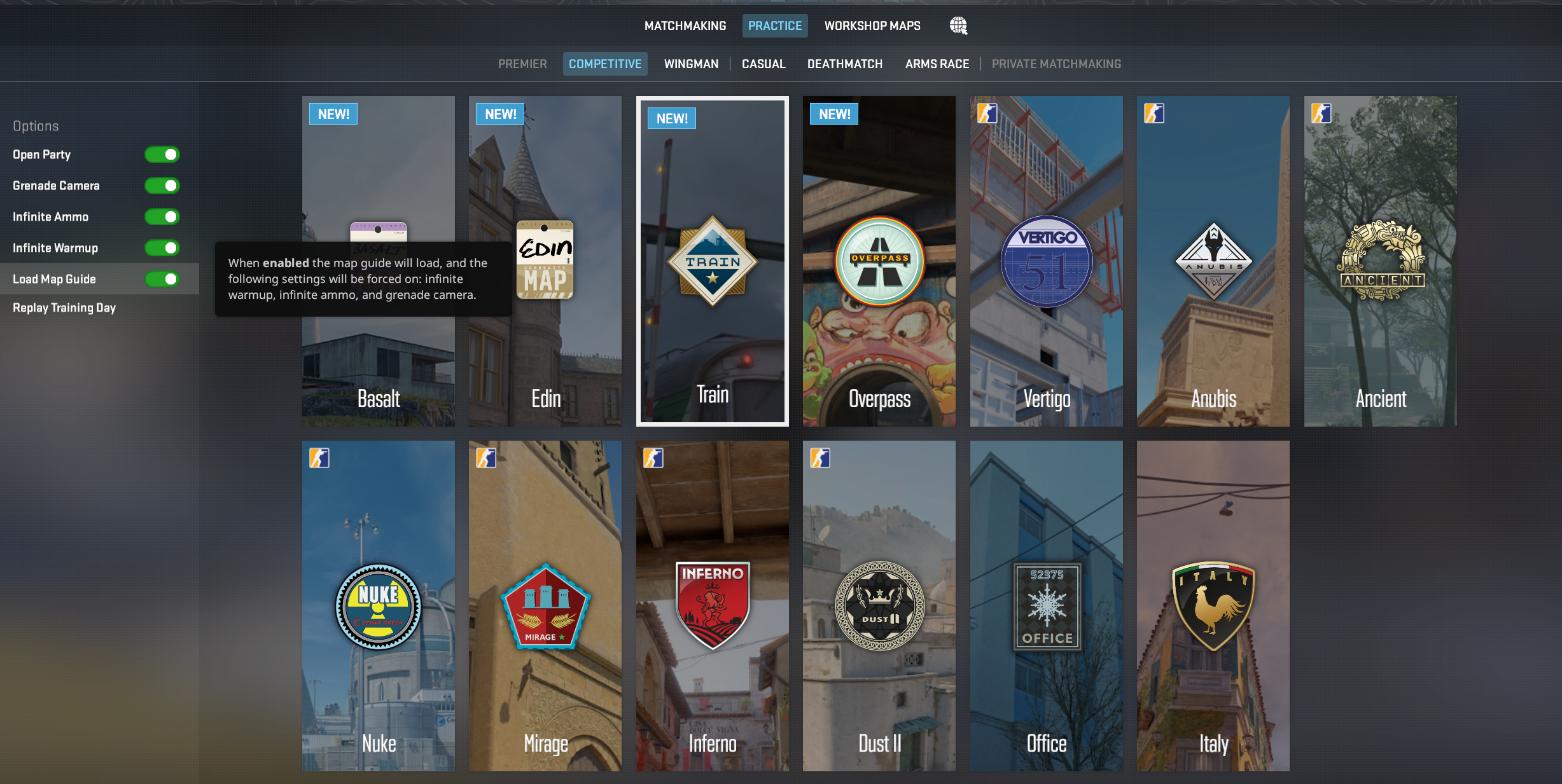Toggle the Open Party switch
Viewport: 1562px width, 784px height.
pyautogui.click(x=162, y=155)
